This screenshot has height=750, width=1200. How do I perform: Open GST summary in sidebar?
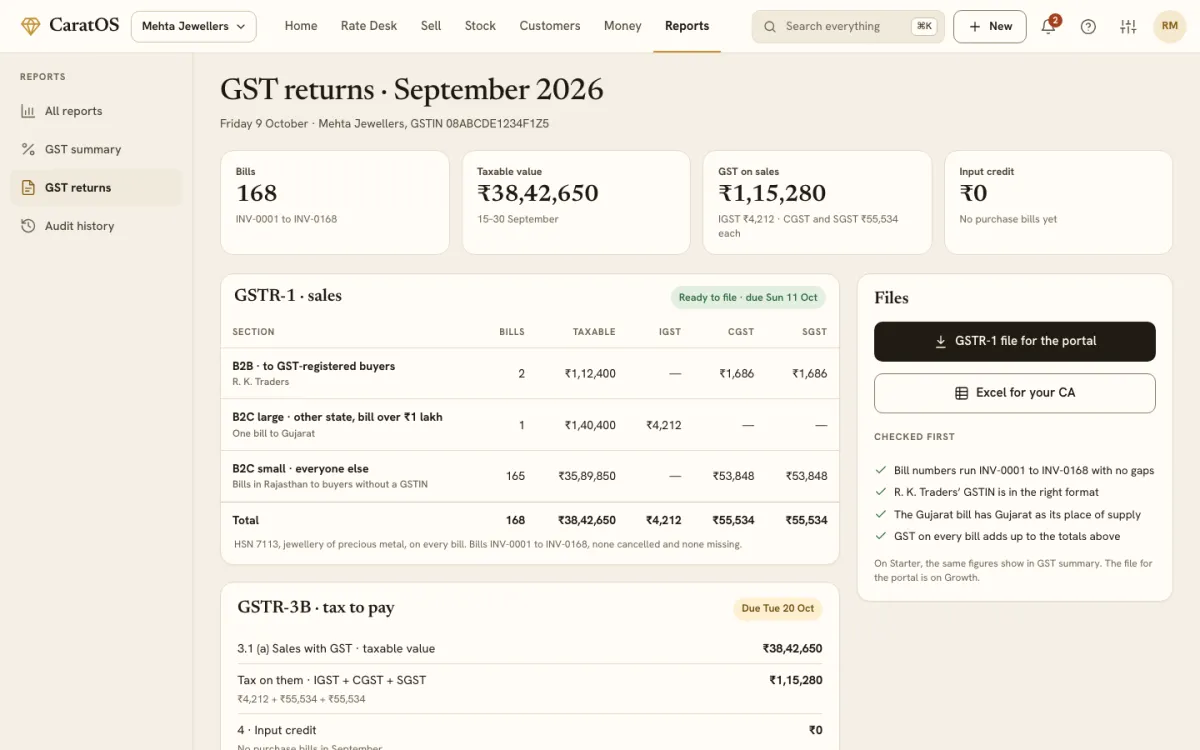coord(96,149)
